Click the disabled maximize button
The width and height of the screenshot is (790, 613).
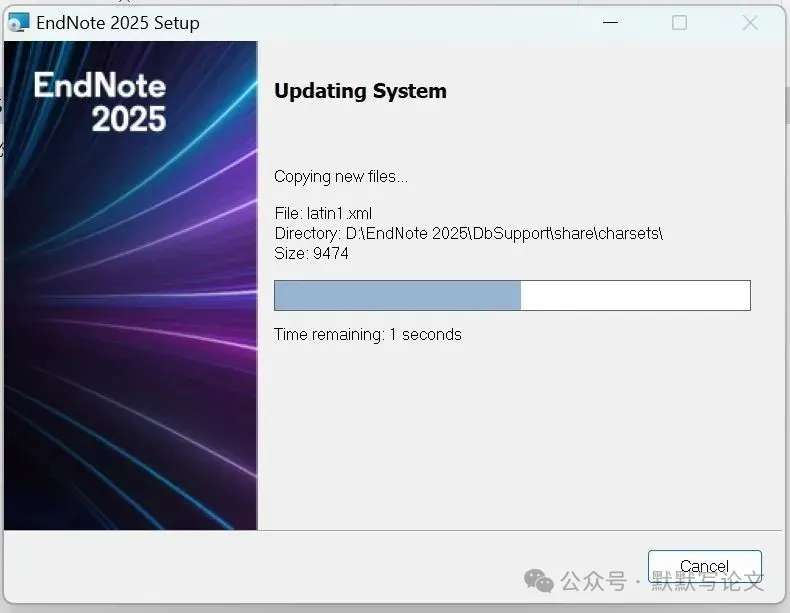coord(679,23)
